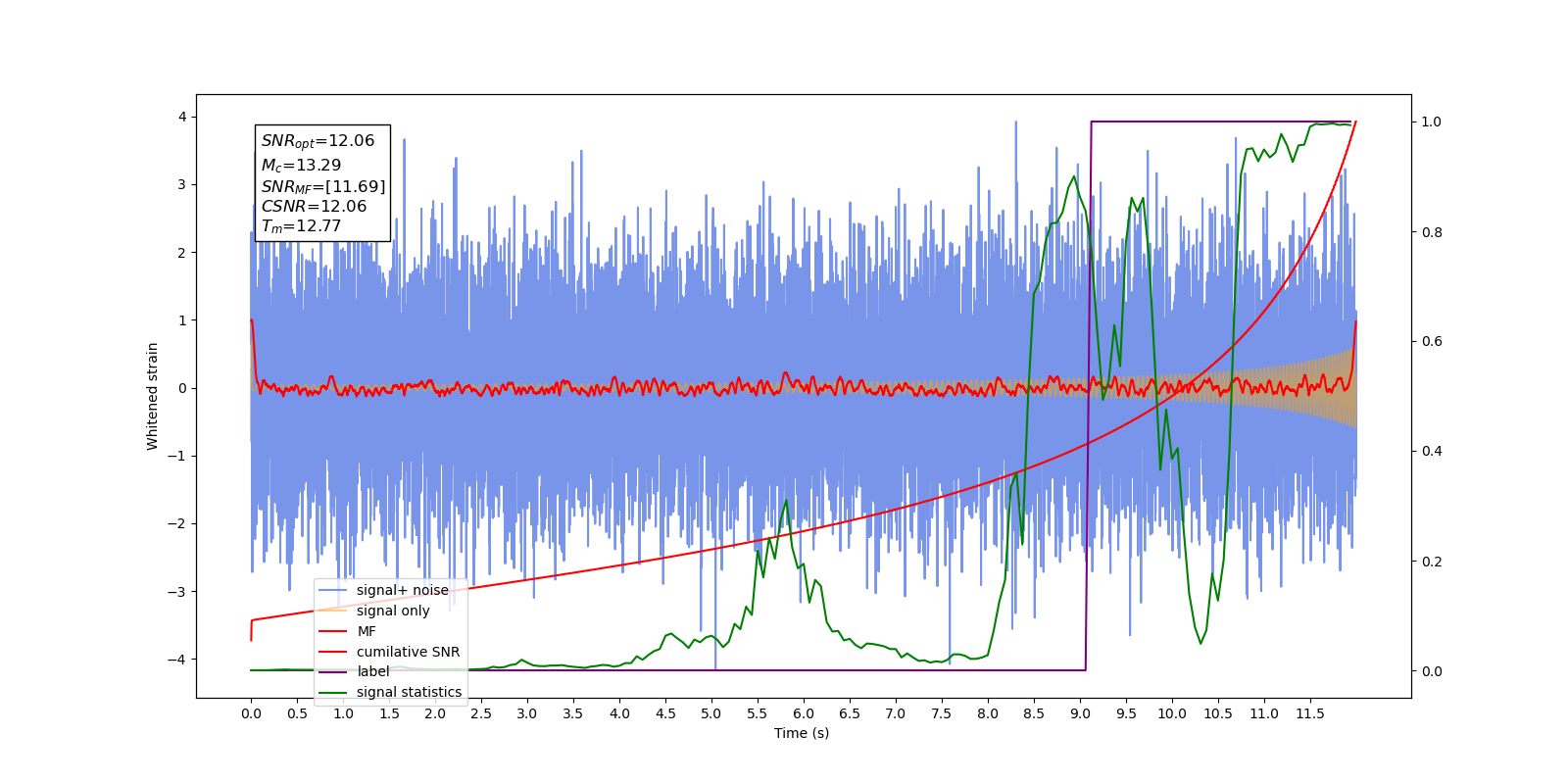Click the 'Whitened strain' y-axis label
1568x784 pixels.
(152, 396)
